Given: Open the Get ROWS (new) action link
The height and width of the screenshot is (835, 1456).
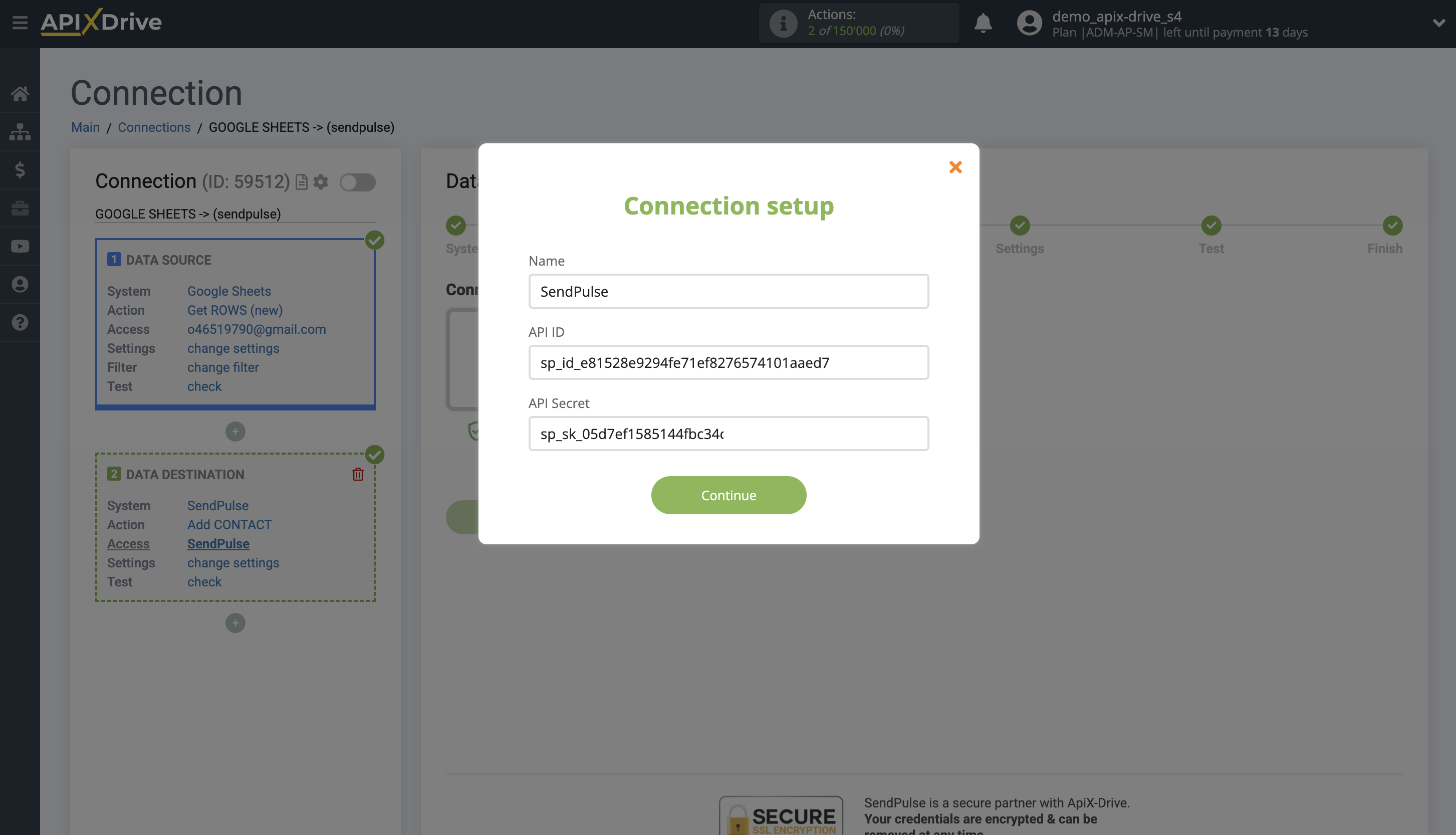Looking at the screenshot, I should tap(235, 310).
